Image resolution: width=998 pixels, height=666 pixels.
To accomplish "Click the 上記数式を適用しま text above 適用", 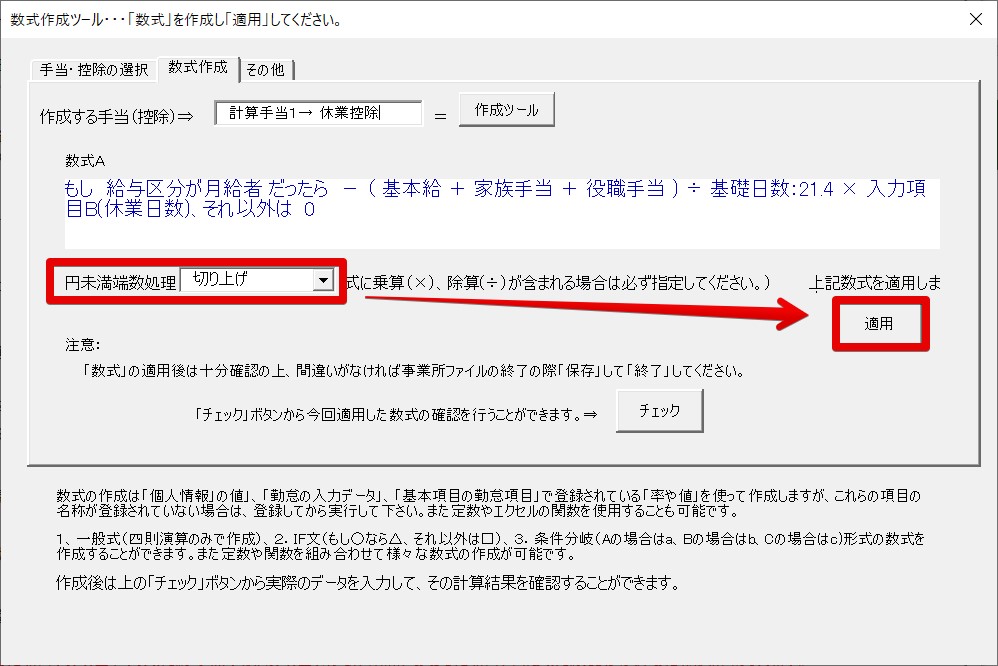I will (x=875, y=283).
